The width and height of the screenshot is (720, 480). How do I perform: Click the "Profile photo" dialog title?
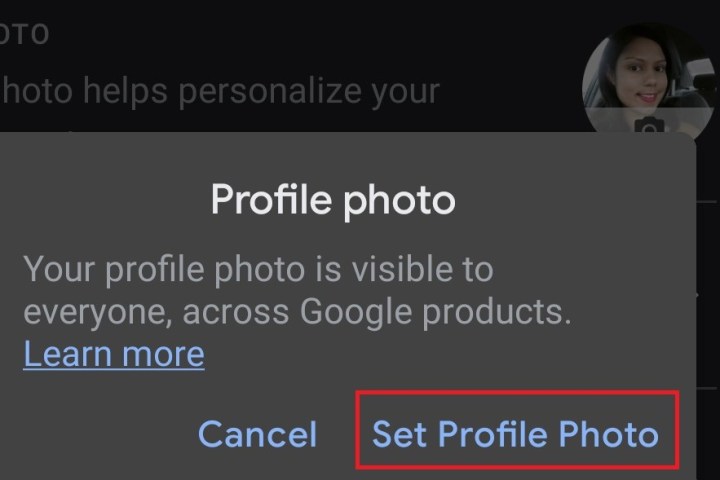click(333, 201)
